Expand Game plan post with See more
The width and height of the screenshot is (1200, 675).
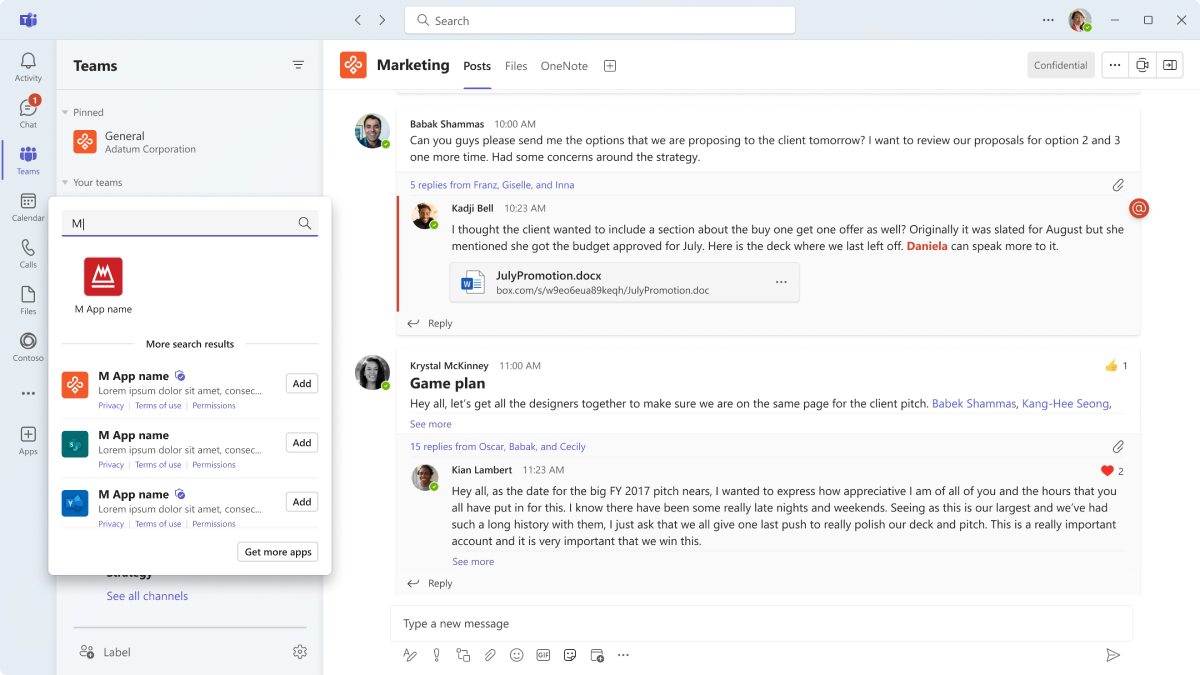(431, 424)
